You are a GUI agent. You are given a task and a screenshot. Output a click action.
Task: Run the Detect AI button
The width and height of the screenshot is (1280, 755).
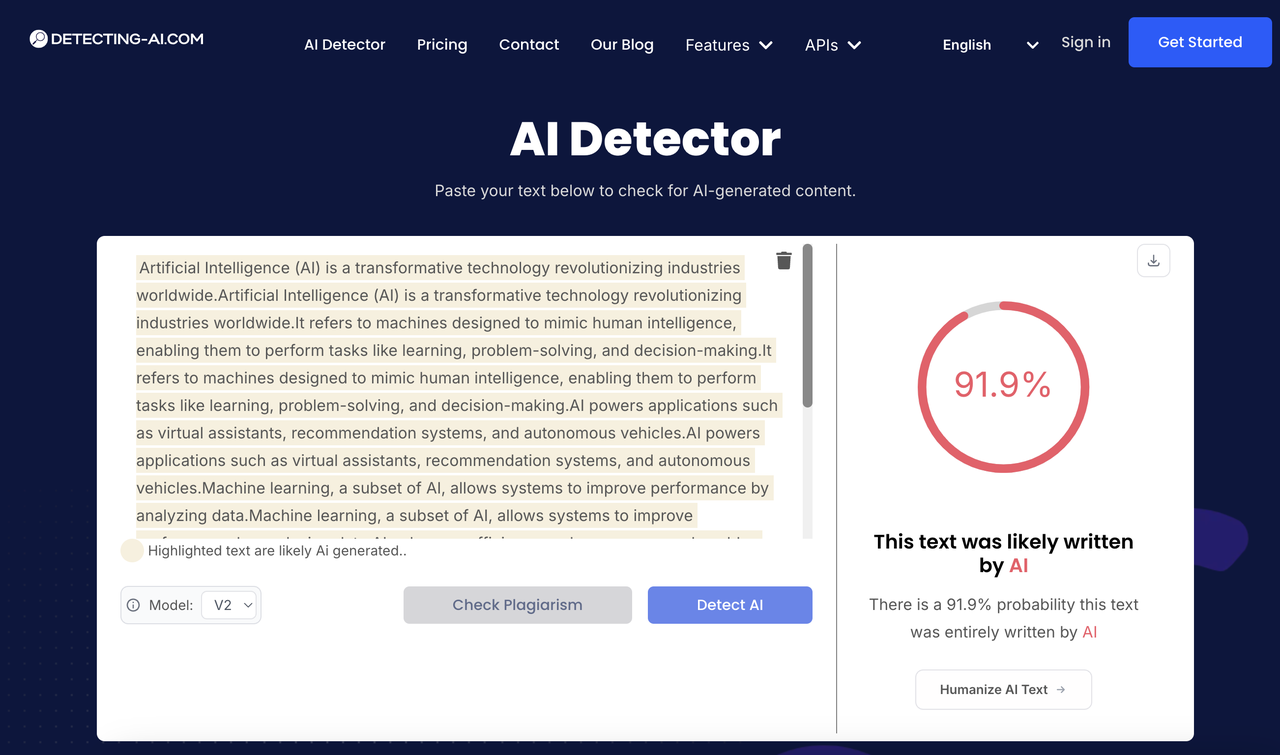point(730,605)
